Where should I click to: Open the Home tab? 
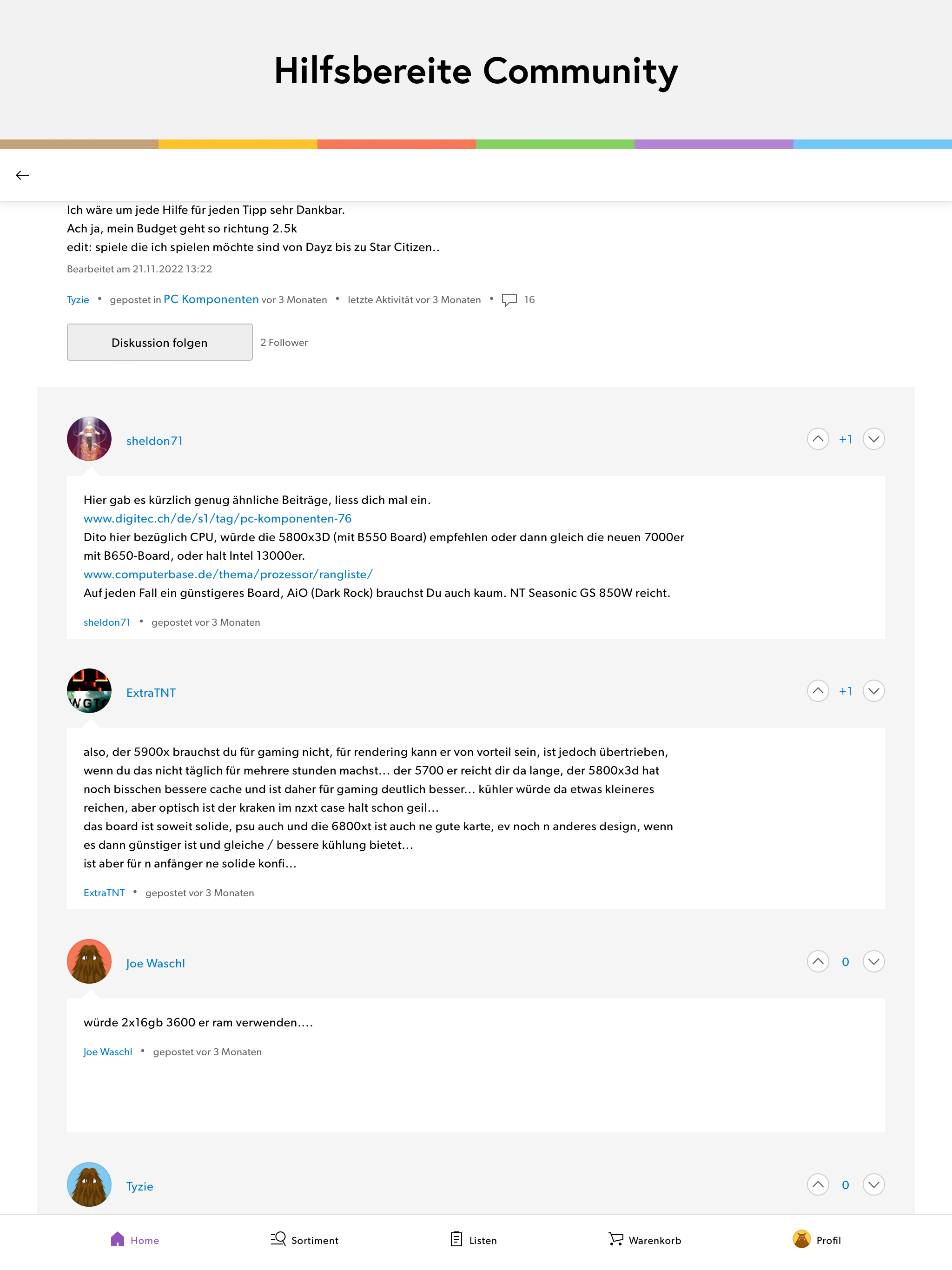(135, 1240)
